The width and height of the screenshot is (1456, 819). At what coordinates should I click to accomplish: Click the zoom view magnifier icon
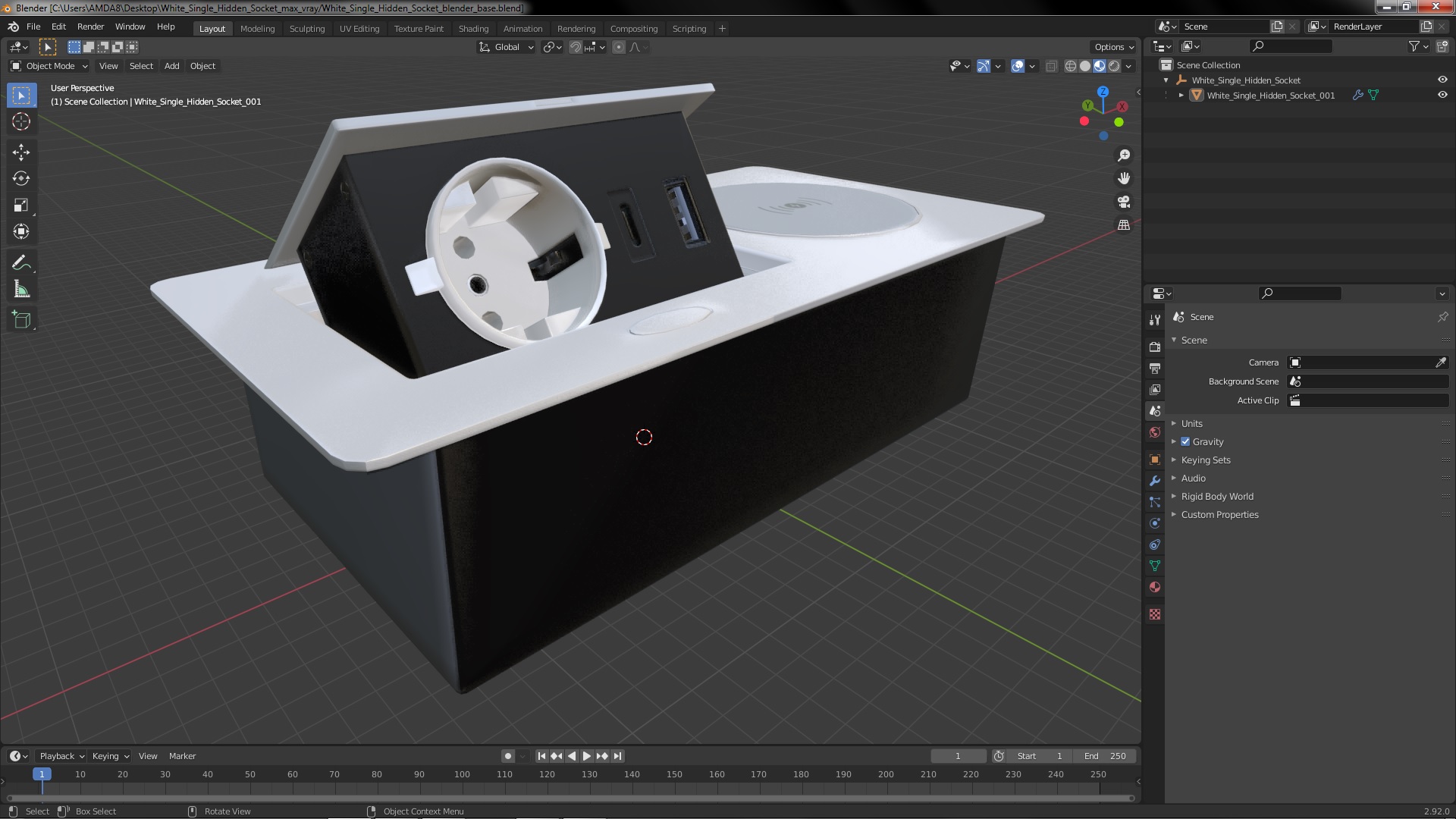(x=1124, y=155)
